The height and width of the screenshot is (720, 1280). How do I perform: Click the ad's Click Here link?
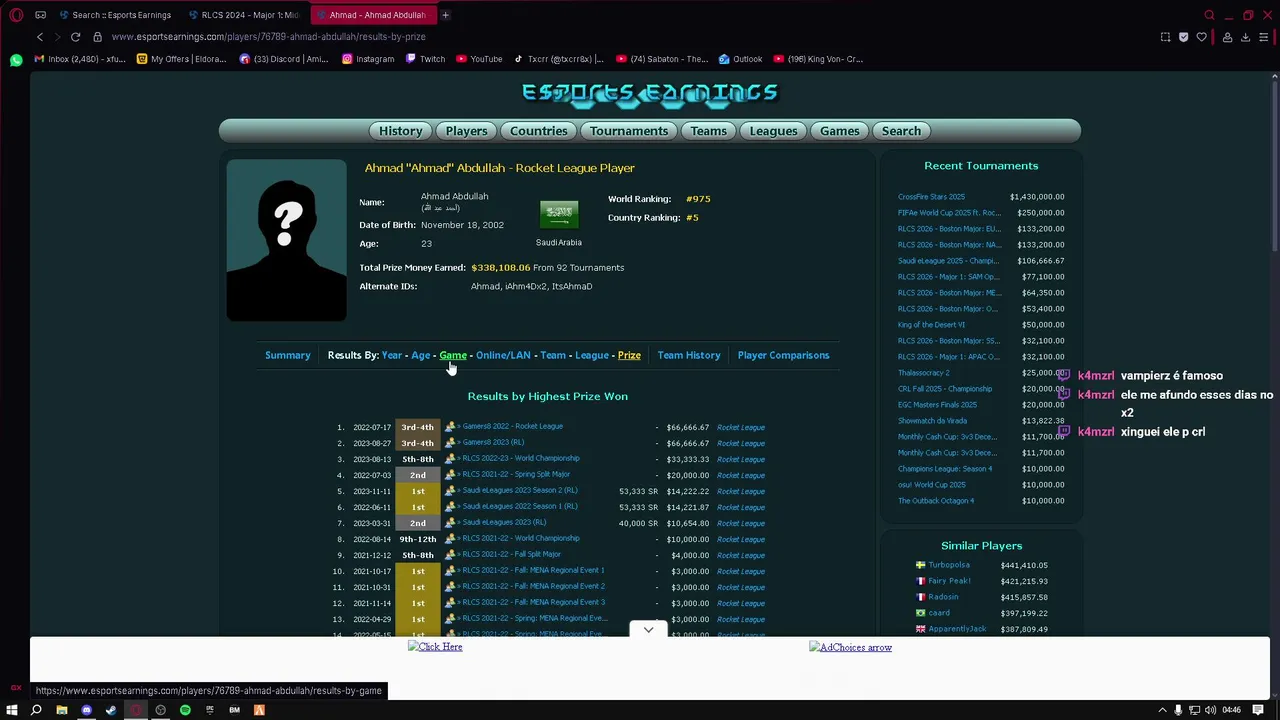click(x=435, y=647)
